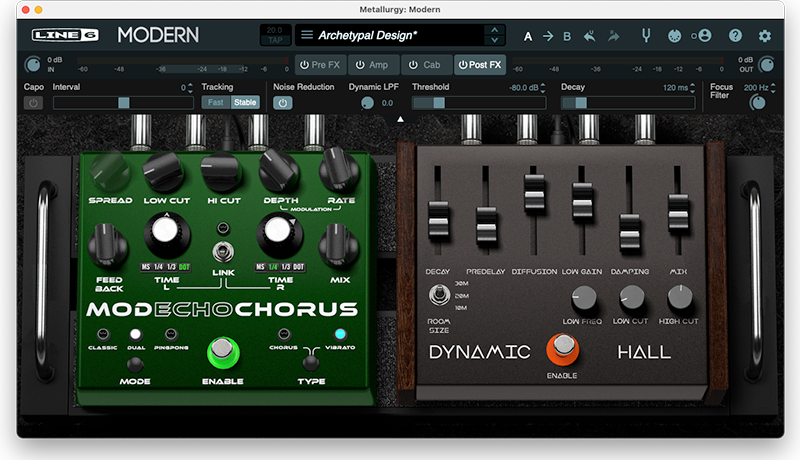The width and height of the screenshot is (800, 460).
Task: Select snapshot A
Action: tap(528, 37)
